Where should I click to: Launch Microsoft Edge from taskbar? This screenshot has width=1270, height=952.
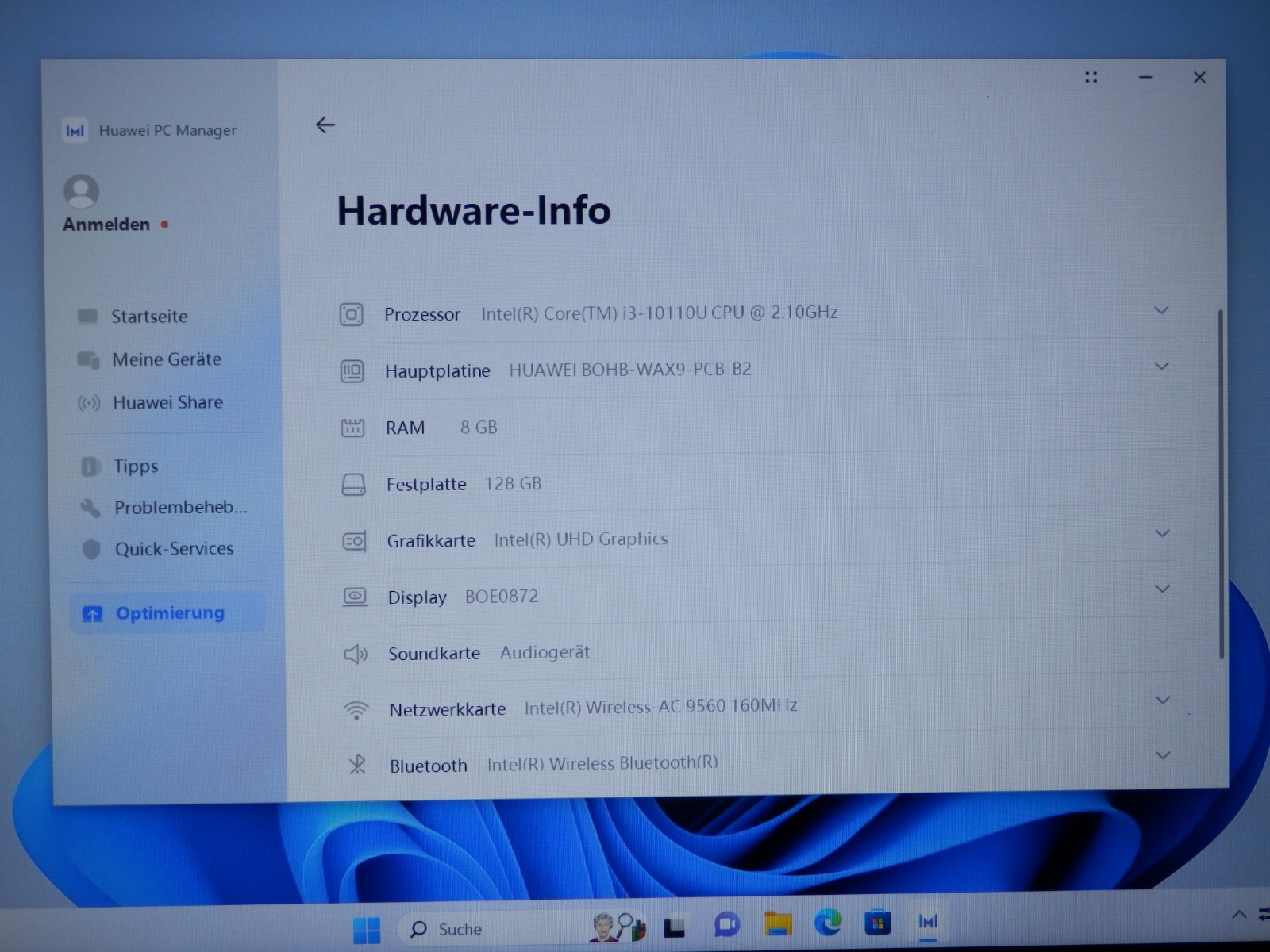coord(828,923)
